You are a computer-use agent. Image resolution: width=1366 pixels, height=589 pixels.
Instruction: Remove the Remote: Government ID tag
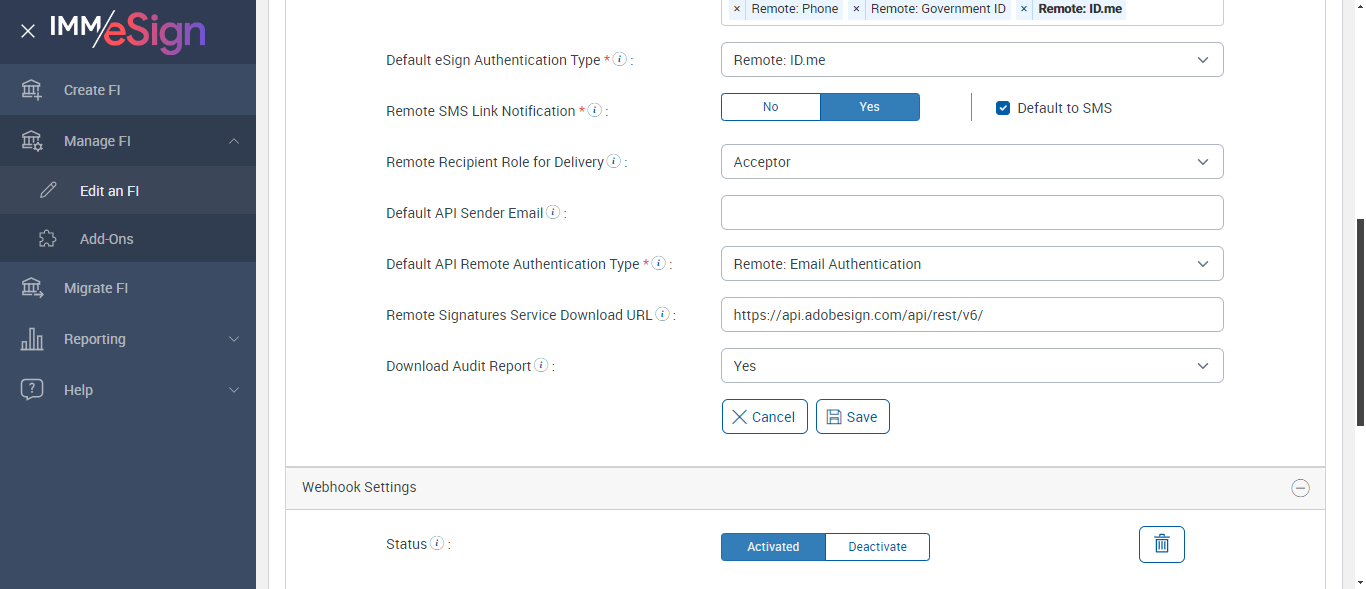[856, 9]
